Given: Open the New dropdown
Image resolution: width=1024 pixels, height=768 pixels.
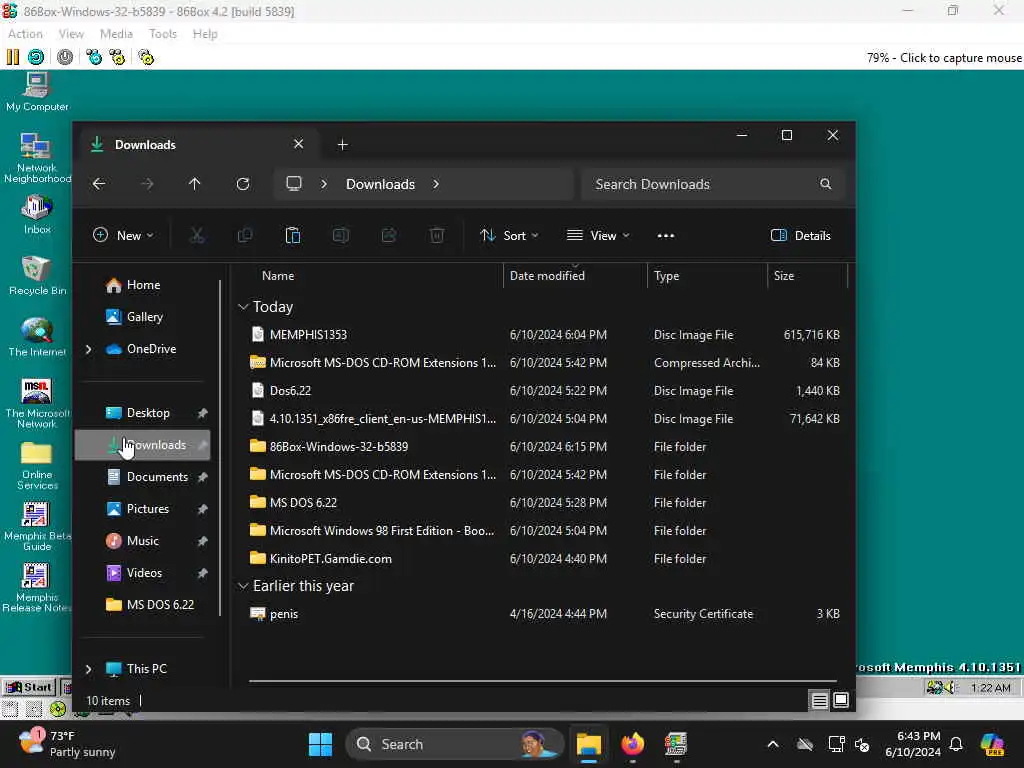Looking at the screenshot, I should tap(123, 236).
